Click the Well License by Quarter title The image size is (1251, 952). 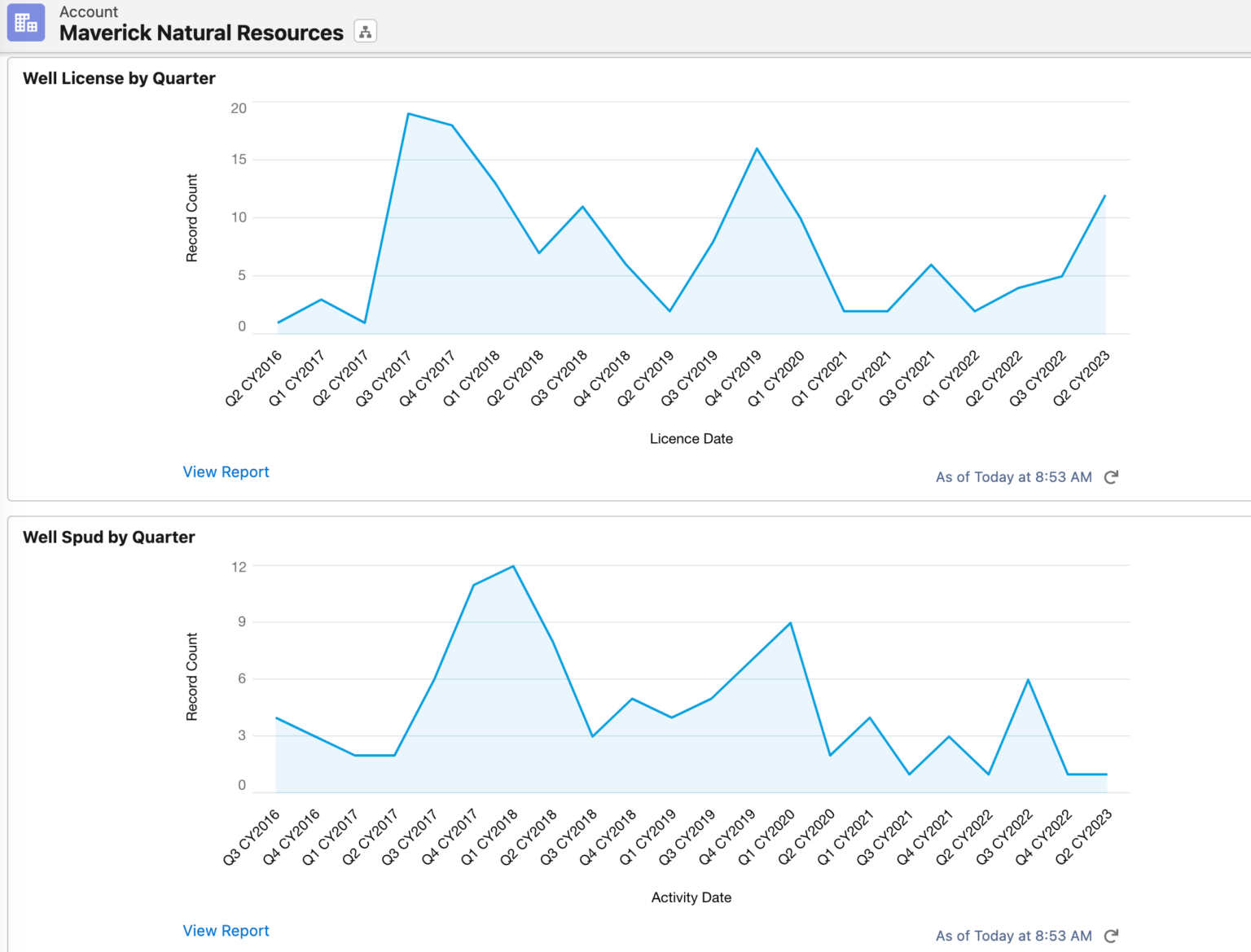[x=119, y=78]
